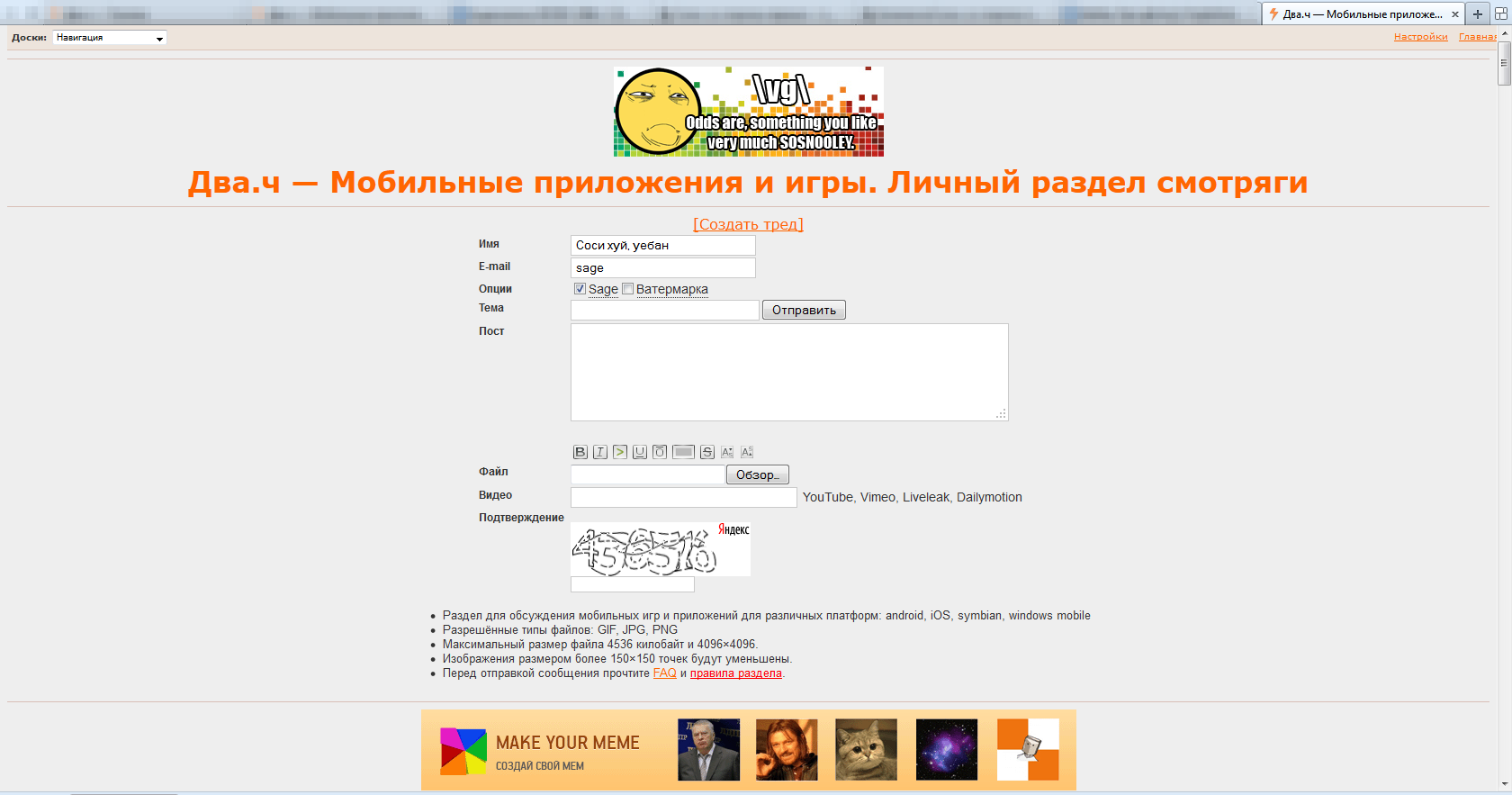Image resolution: width=1512 pixels, height=795 pixels.
Task: Close the Два.ч browser tab
Action: [x=1455, y=14]
